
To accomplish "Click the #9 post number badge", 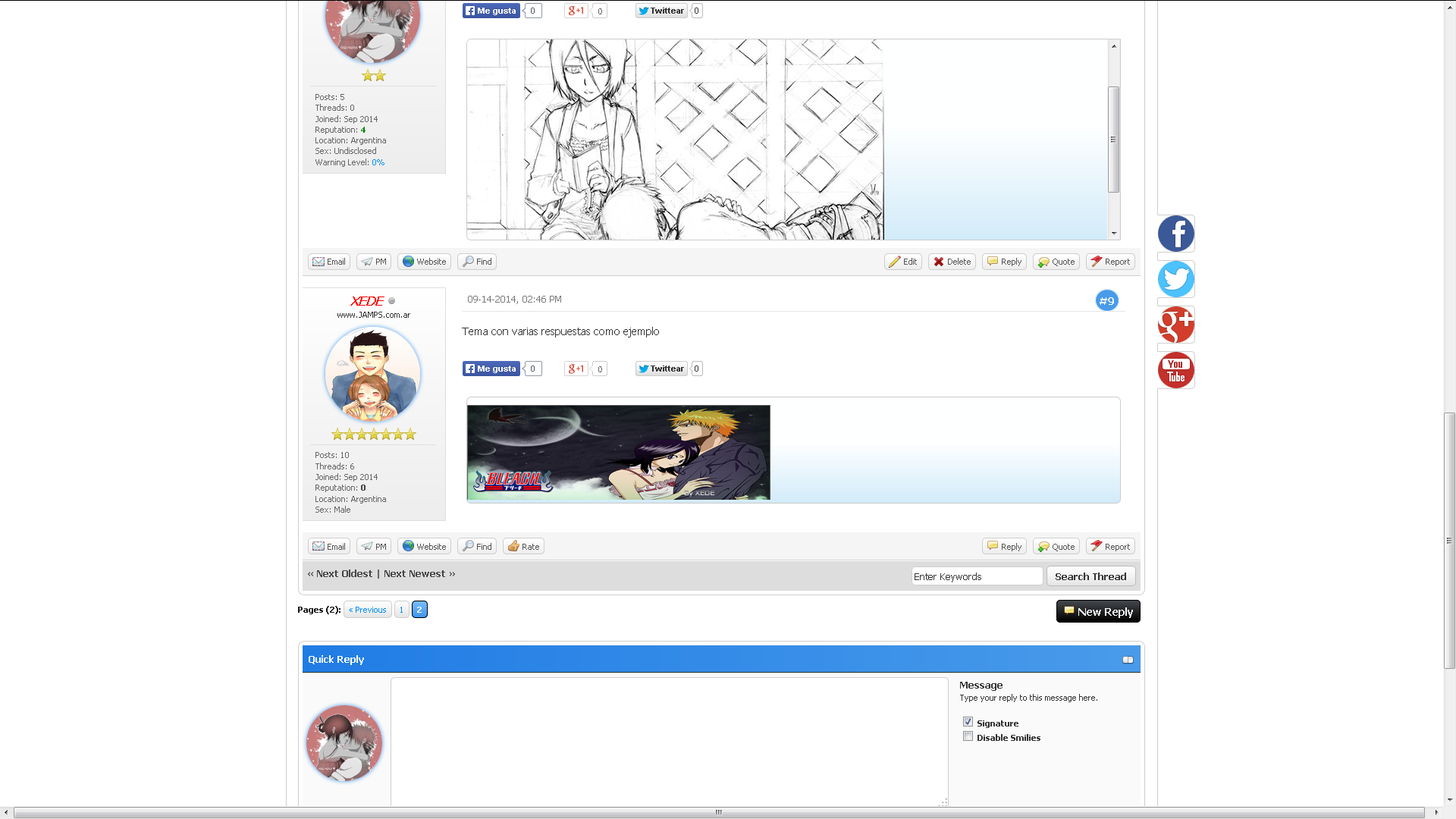I will coord(1106,301).
